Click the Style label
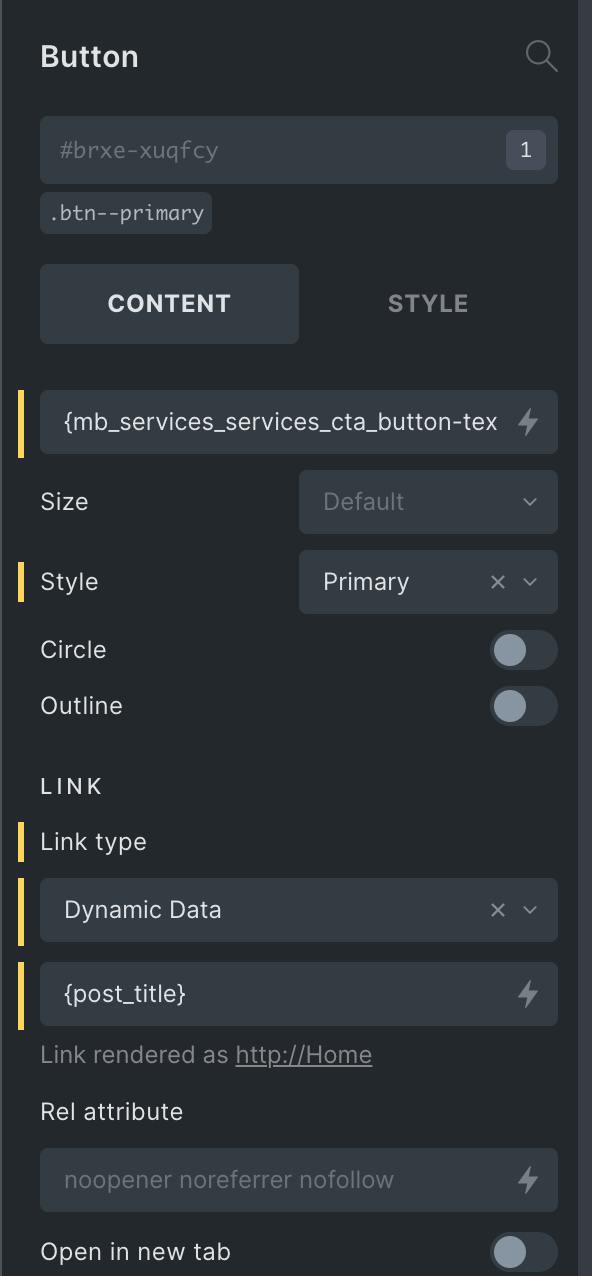This screenshot has width=592, height=1276. tap(69, 582)
